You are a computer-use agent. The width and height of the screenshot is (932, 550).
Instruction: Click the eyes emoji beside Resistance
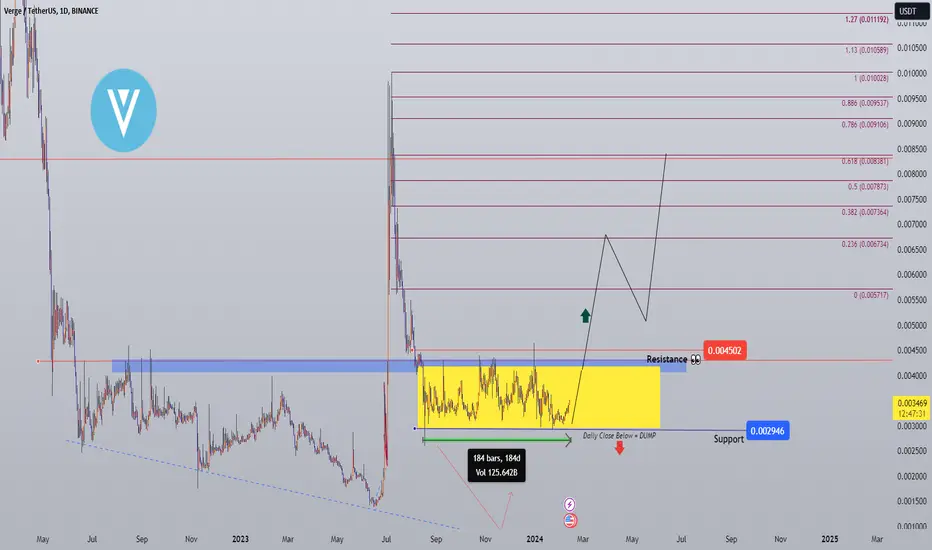click(x=695, y=360)
